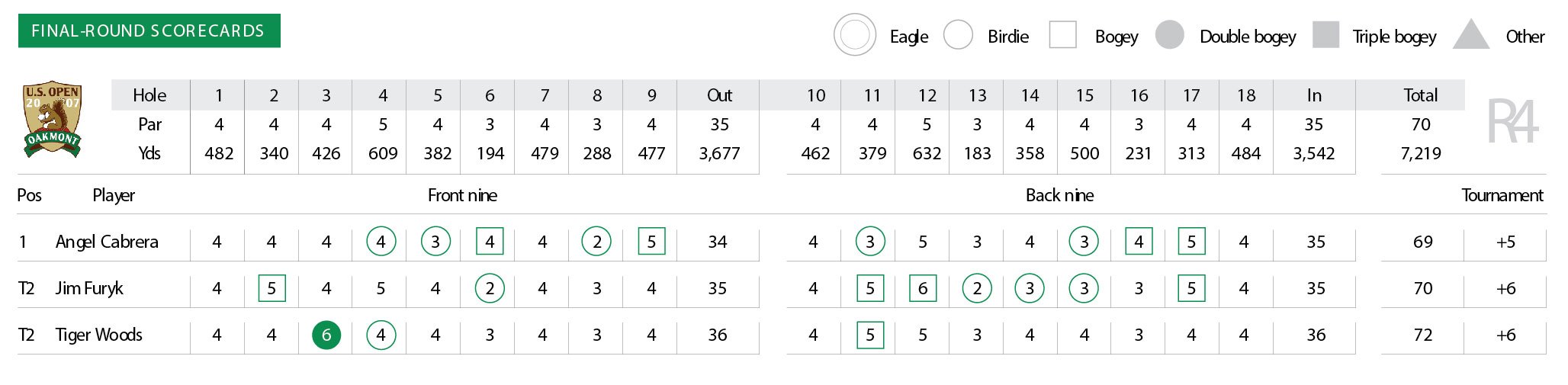Click the Front nine section label
The width and height of the screenshot is (1568, 385).
coord(462,195)
